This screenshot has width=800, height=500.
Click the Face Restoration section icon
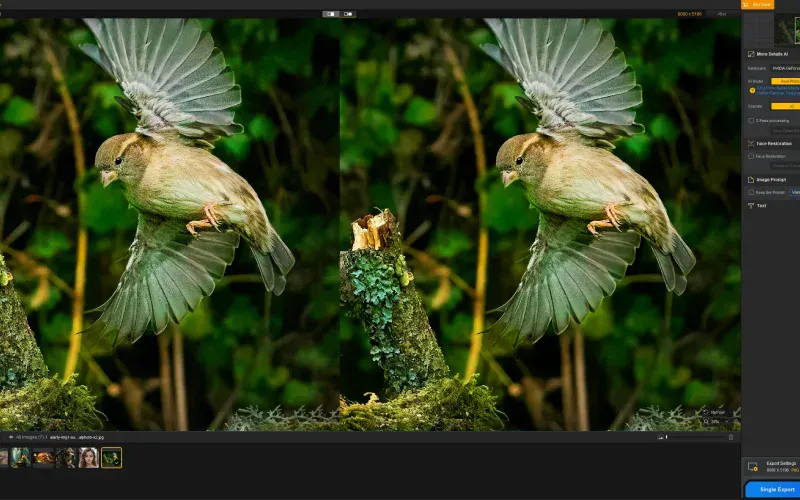(751, 144)
